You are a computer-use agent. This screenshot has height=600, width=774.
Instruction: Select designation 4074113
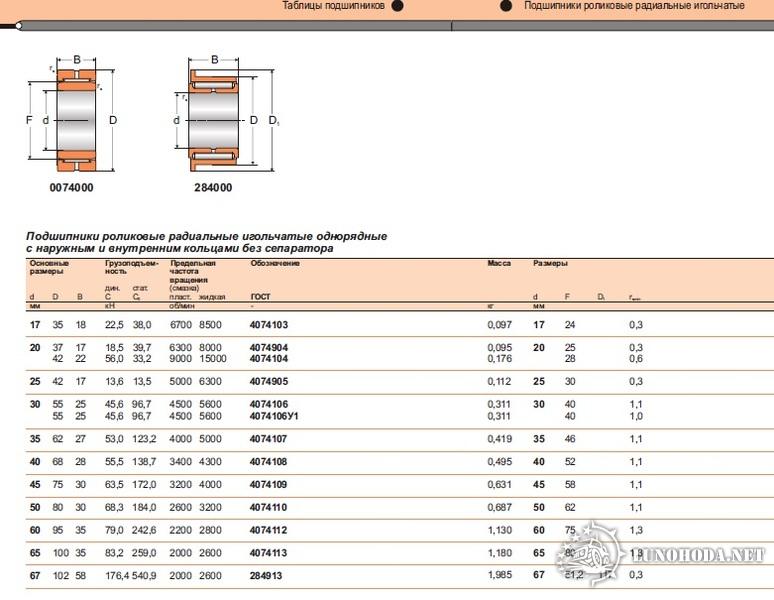[x=269, y=553]
